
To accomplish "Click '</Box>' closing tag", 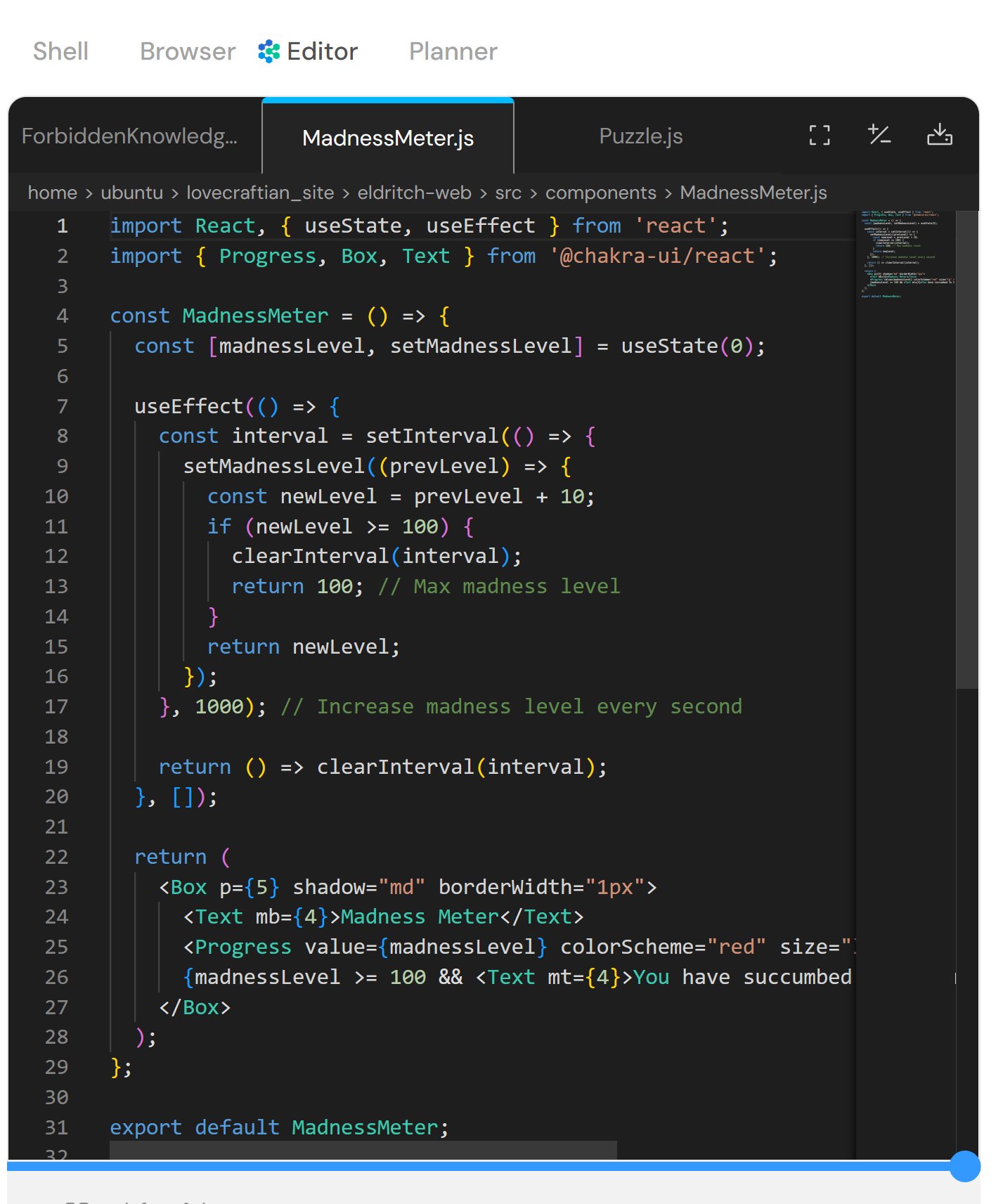I will [195, 1007].
